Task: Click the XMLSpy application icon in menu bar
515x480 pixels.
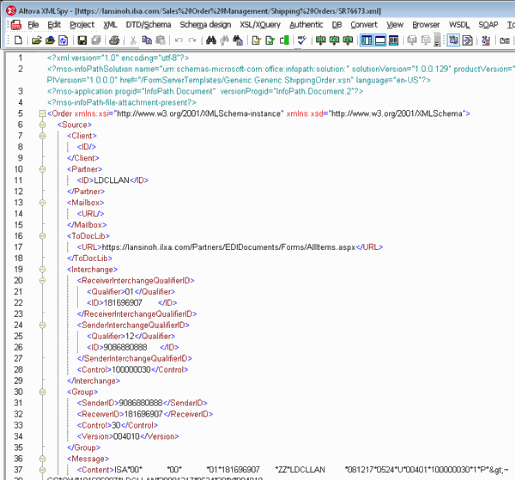Action: (16, 25)
